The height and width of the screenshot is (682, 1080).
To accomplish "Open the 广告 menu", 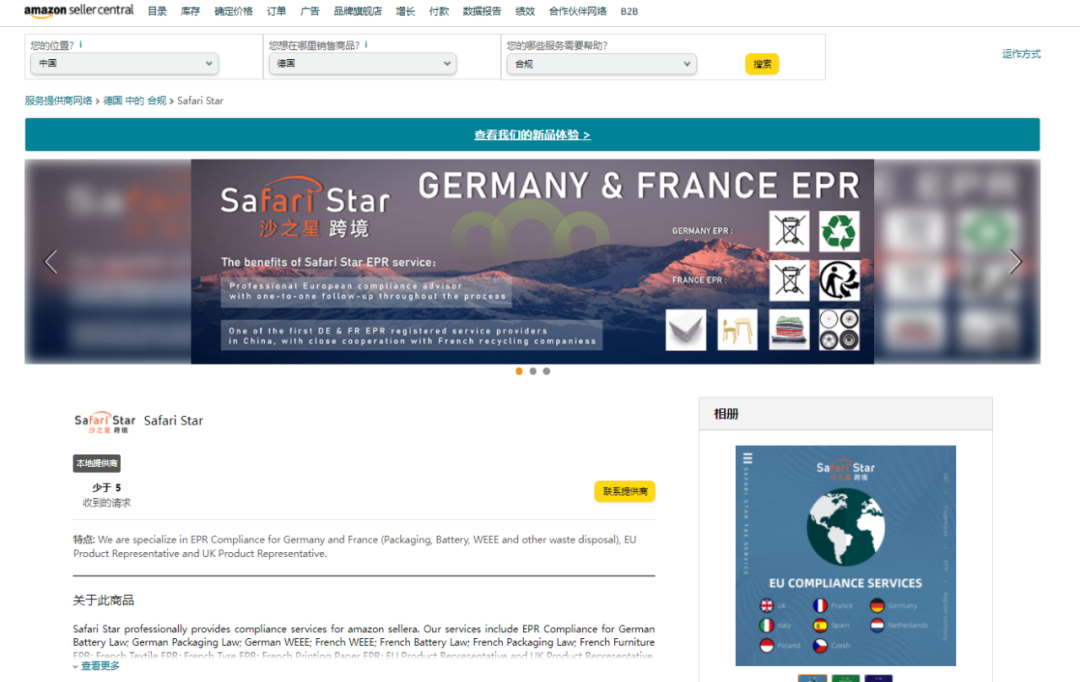I will pyautogui.click(x=310, y=11).
